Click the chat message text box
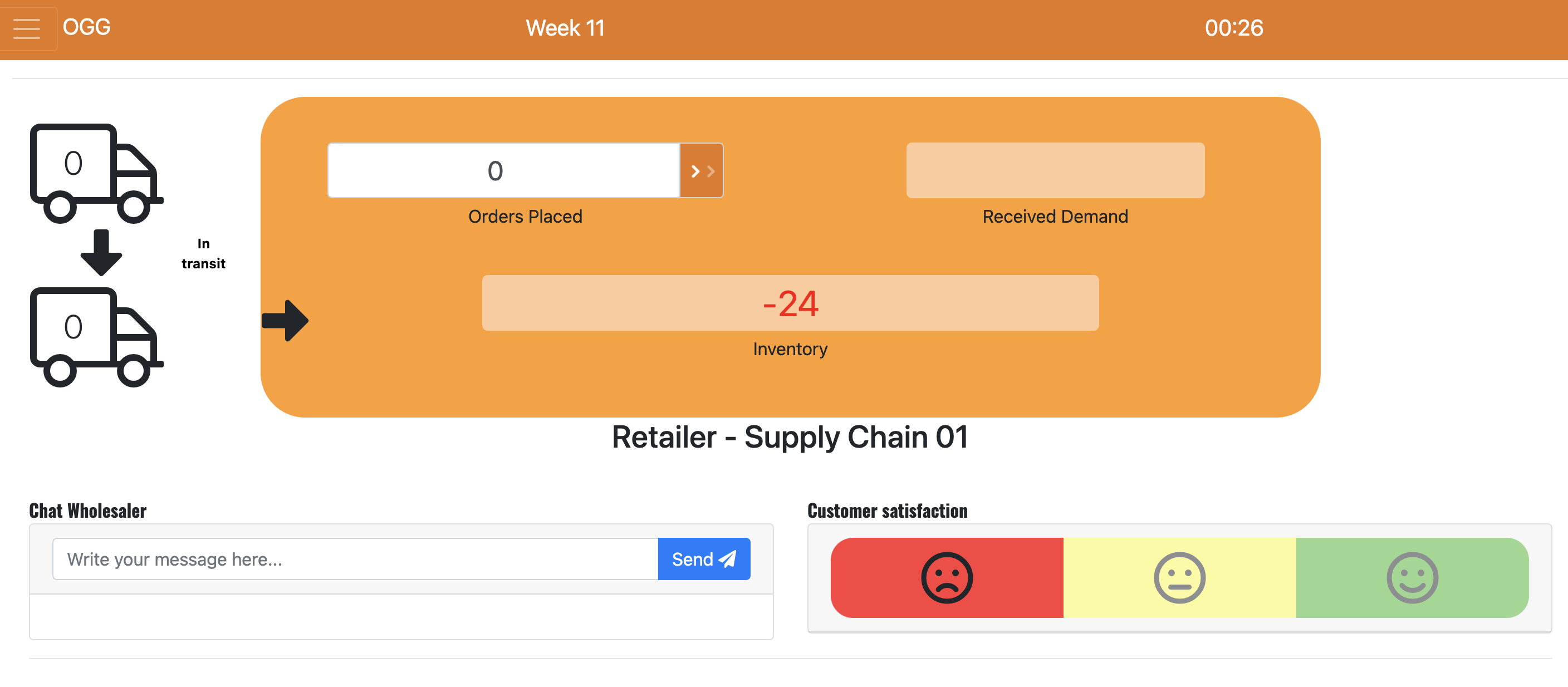1568x687 pixels. click(x=355, y=558)
